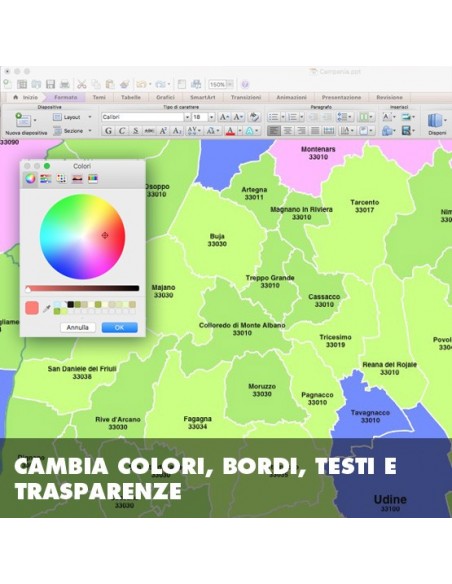The width and height of the screenshot is (452, 584).
Task: Pick a color with eyedropper tool
Action: [47, 308]
